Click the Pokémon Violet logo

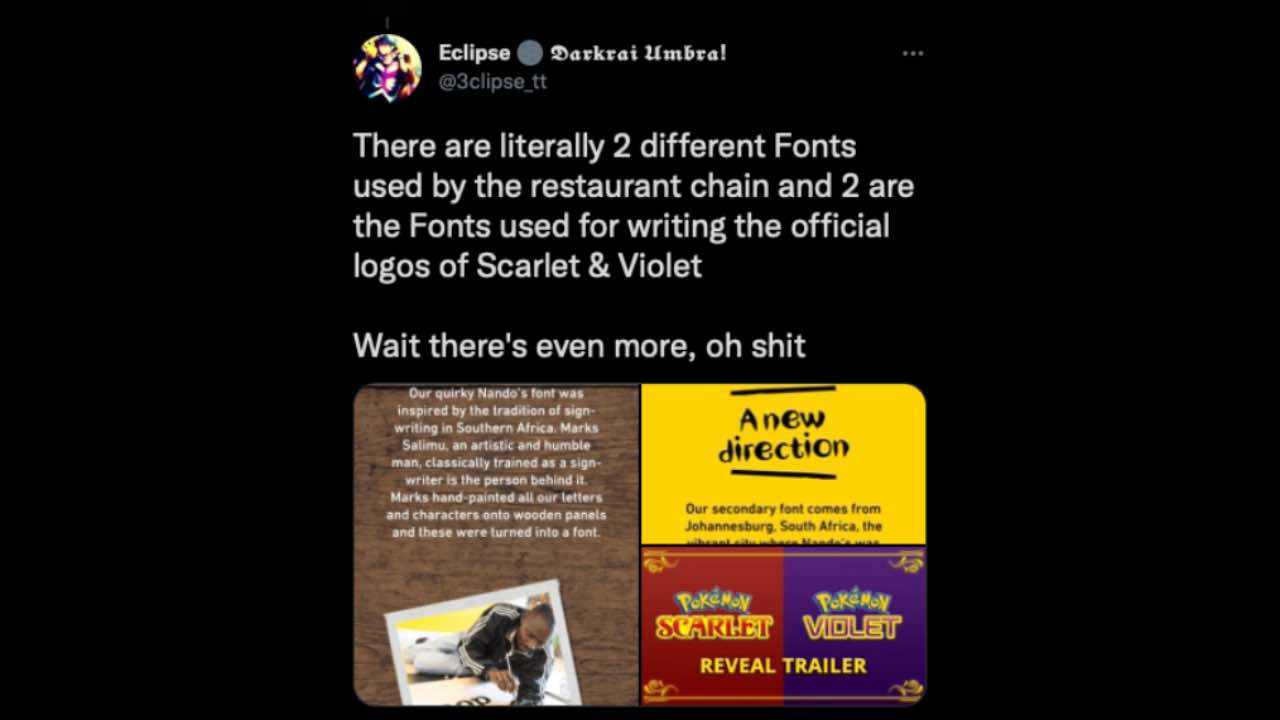tap(852, 614)
